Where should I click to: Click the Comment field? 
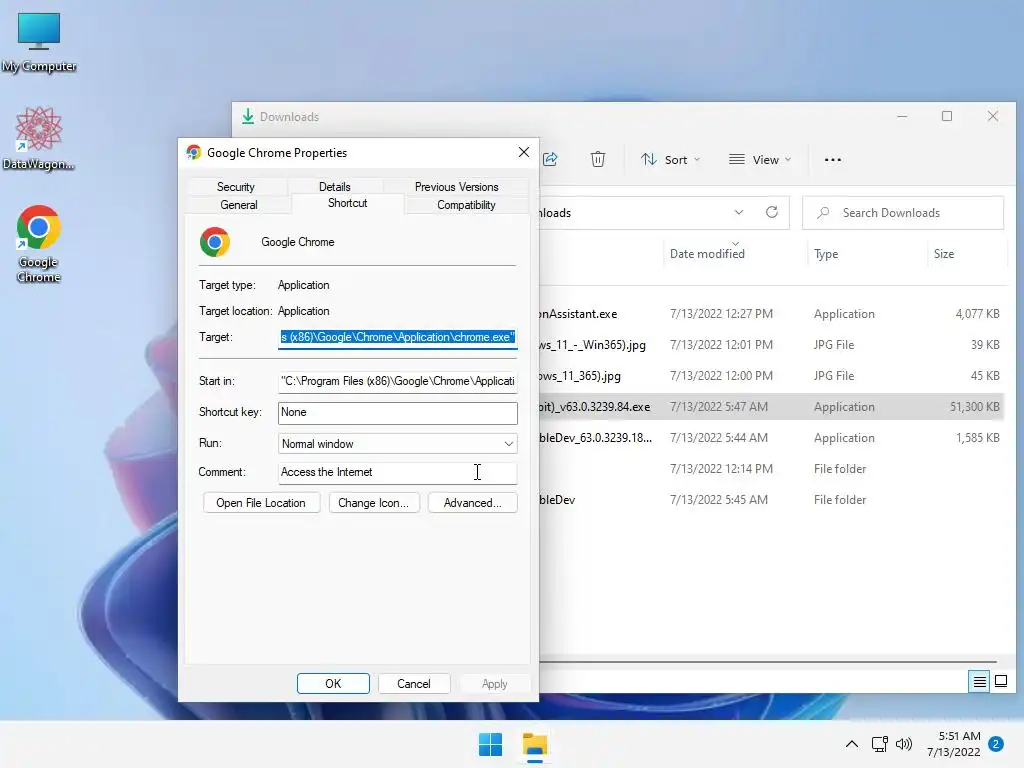(398, 472)
